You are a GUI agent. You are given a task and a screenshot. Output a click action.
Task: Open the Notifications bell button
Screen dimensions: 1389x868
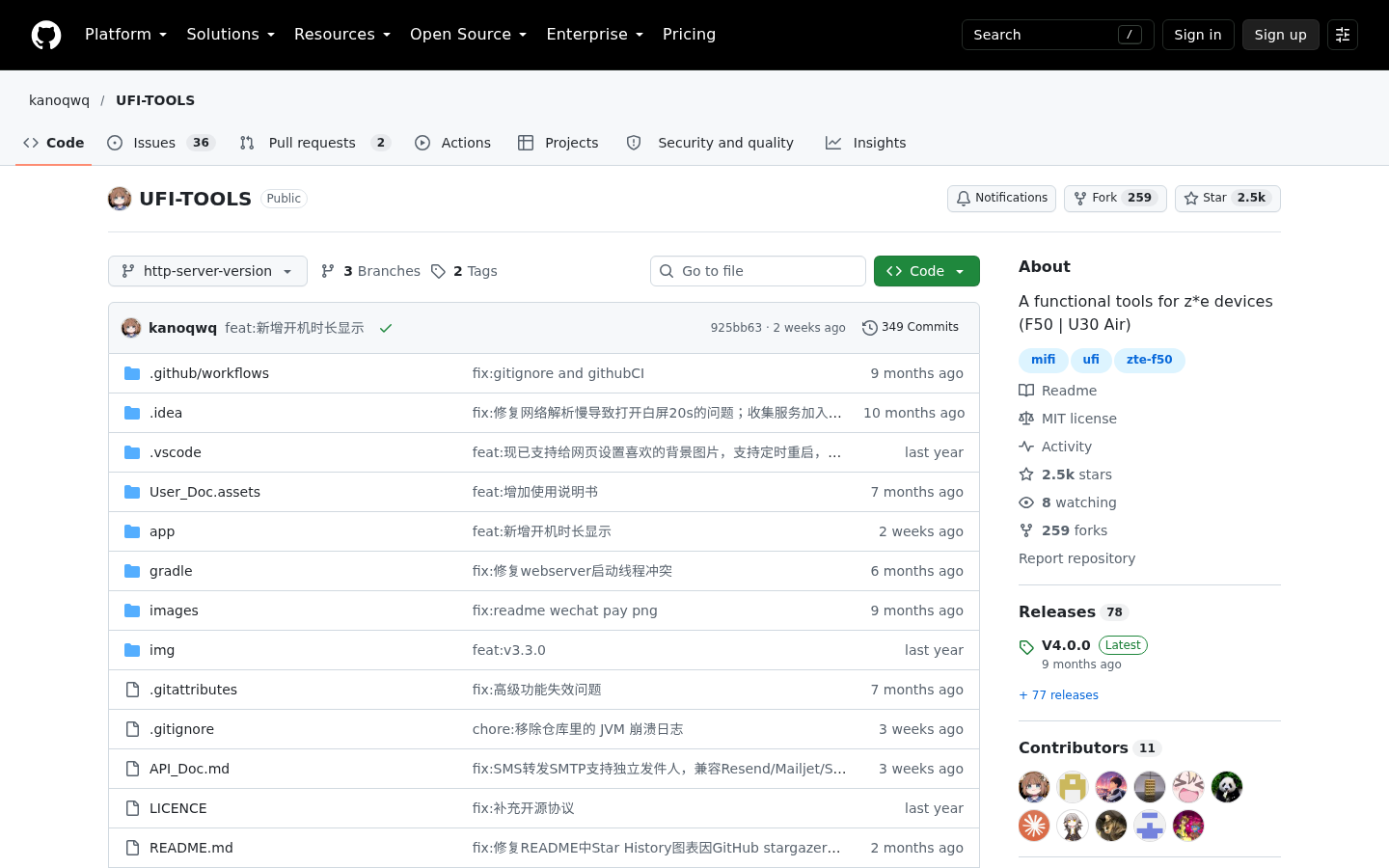(1001, 199)
